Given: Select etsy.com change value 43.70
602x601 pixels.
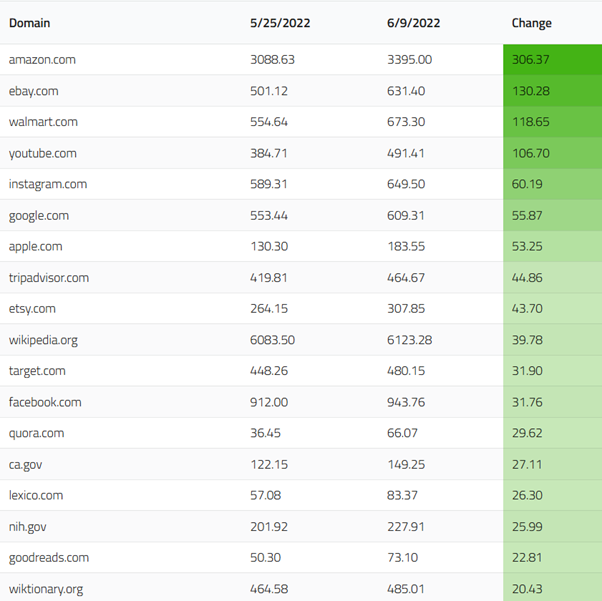Looking at the screenshot, I should 527,308.
